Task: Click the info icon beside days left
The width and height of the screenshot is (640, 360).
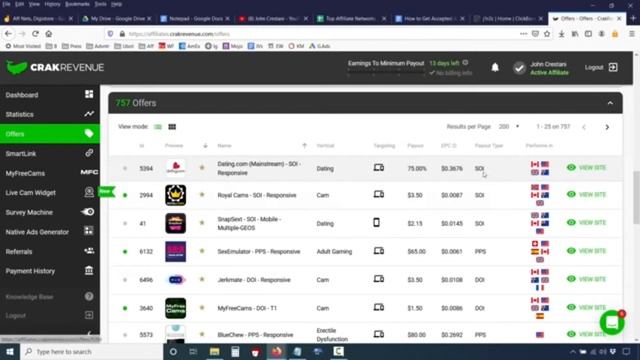Action: (x=465, y=63)
